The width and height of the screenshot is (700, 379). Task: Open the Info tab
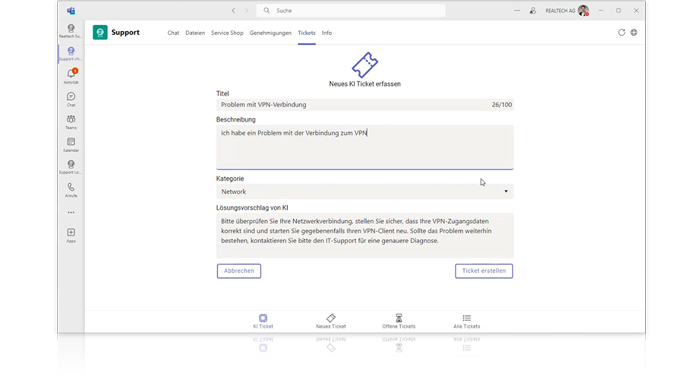[327, 33]
